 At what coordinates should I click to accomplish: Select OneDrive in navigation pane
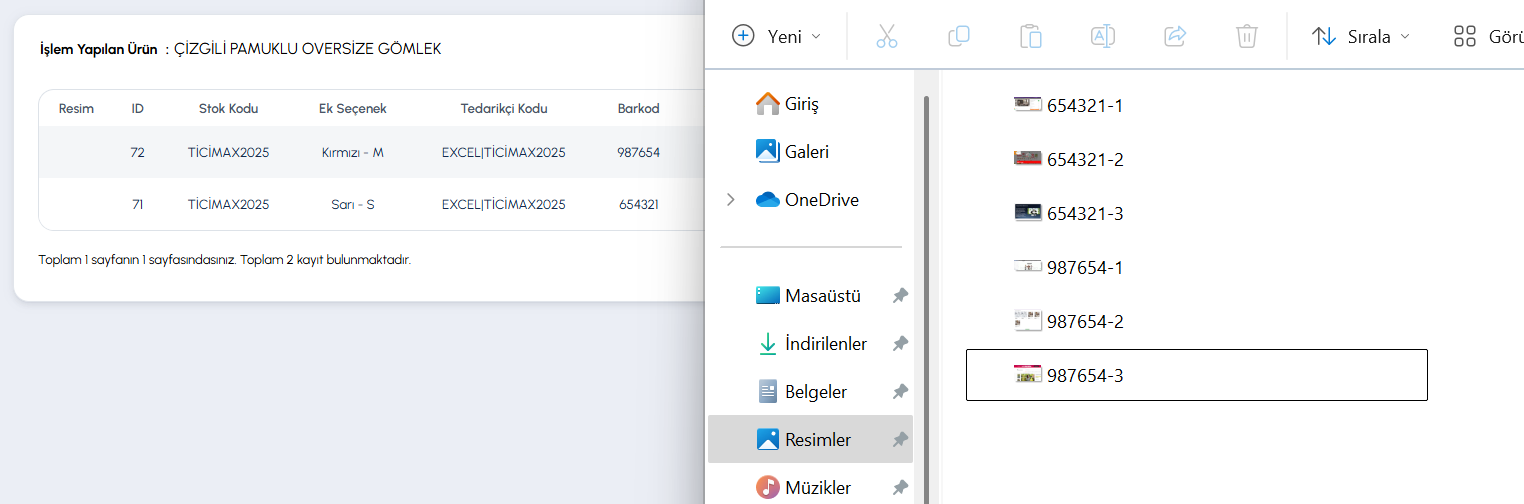point(808,200)
